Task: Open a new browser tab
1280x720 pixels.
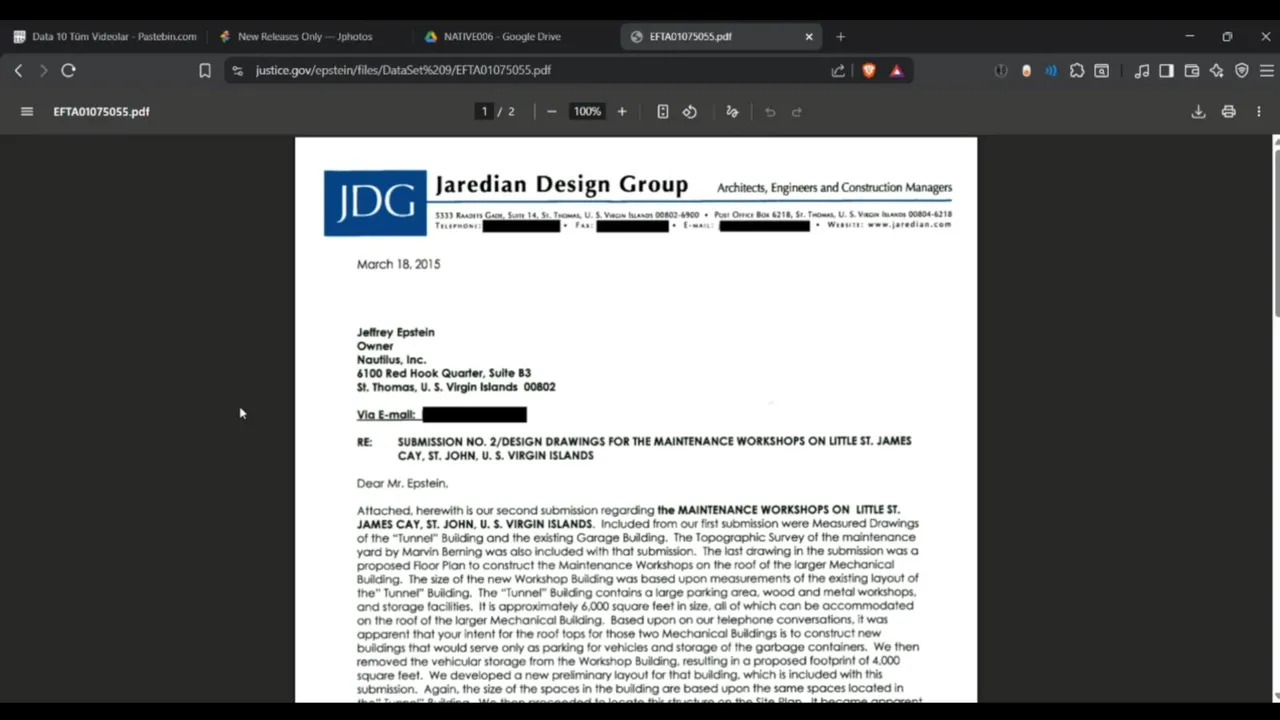Action: click(840, 36)
